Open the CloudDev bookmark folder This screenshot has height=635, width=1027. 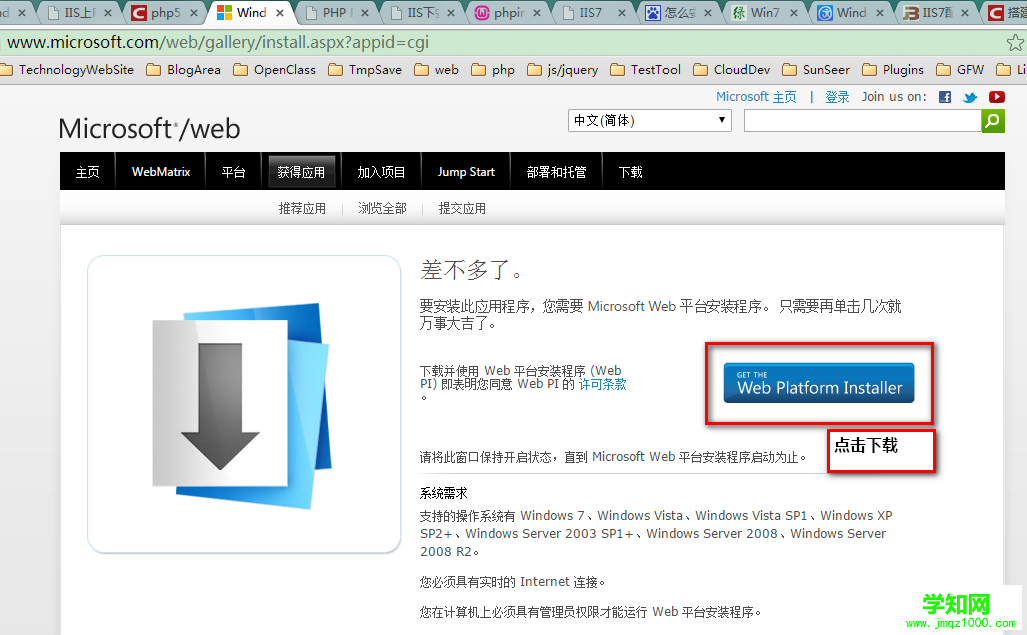tap(732, 69)
